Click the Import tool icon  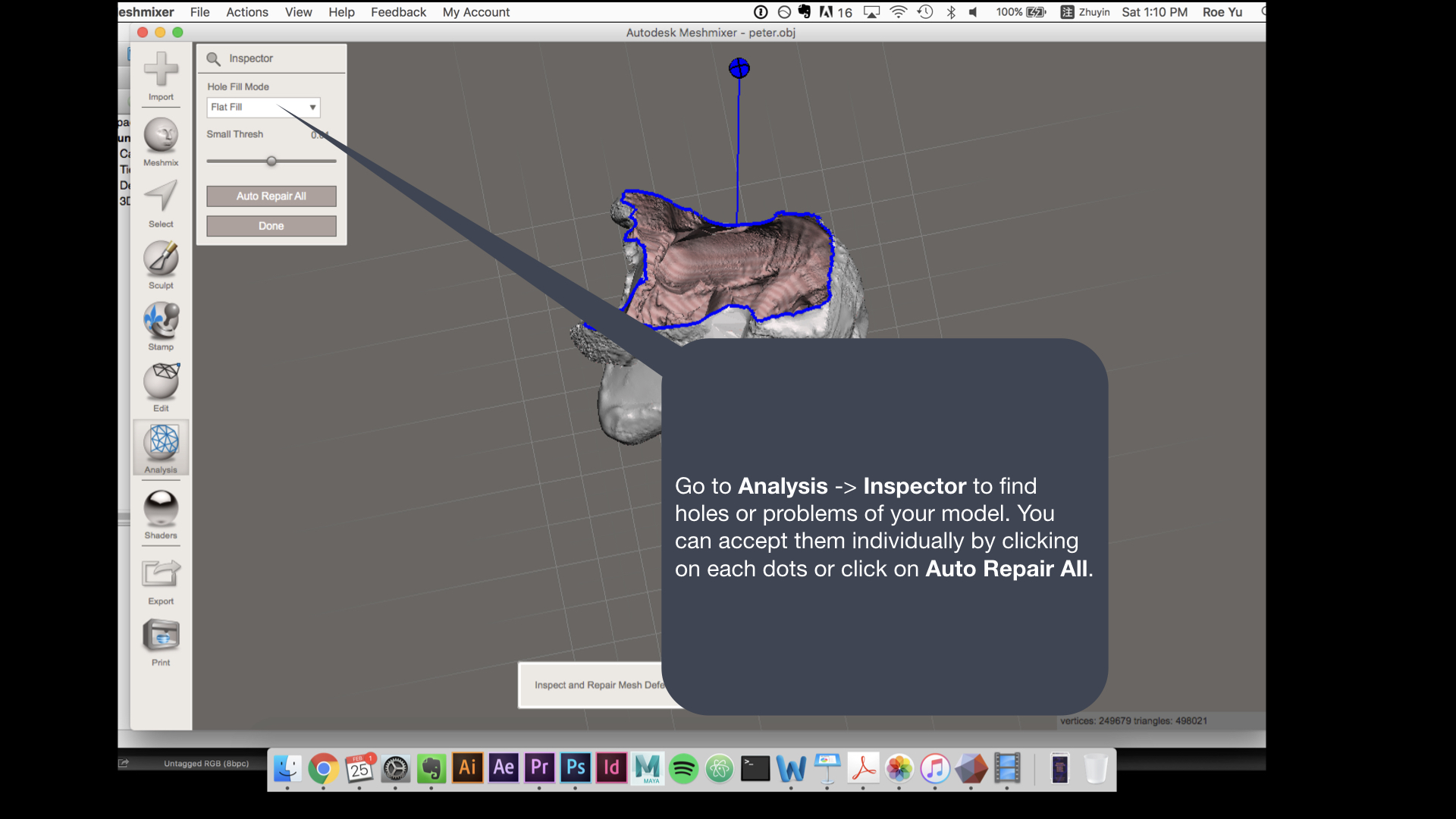point(161,71)
